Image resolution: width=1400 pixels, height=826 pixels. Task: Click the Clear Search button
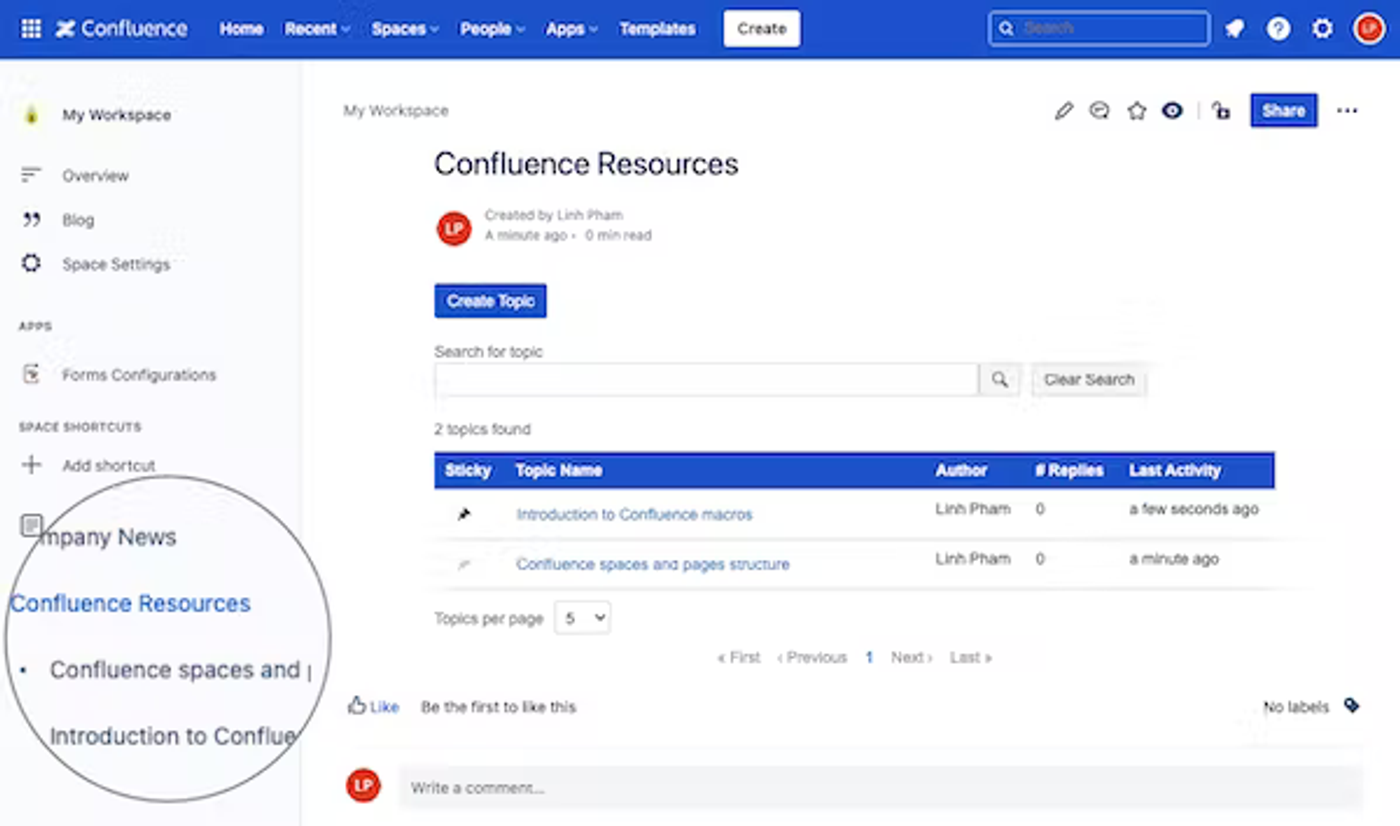click(1089, 380)
